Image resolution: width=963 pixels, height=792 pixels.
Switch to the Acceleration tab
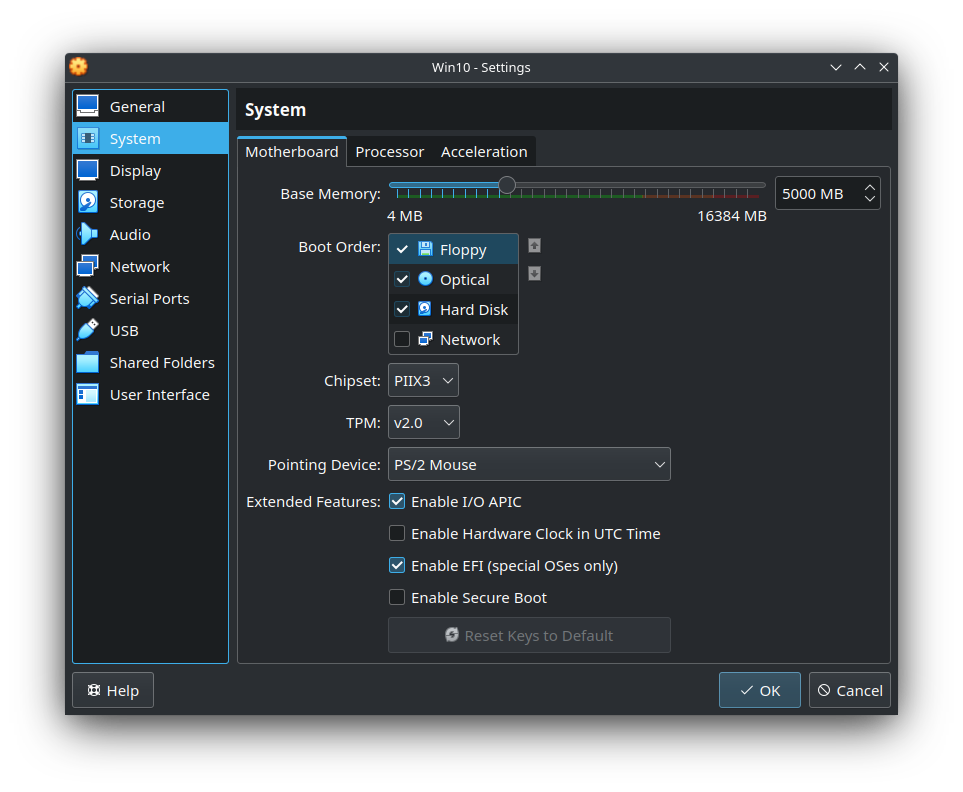(484, 152)
